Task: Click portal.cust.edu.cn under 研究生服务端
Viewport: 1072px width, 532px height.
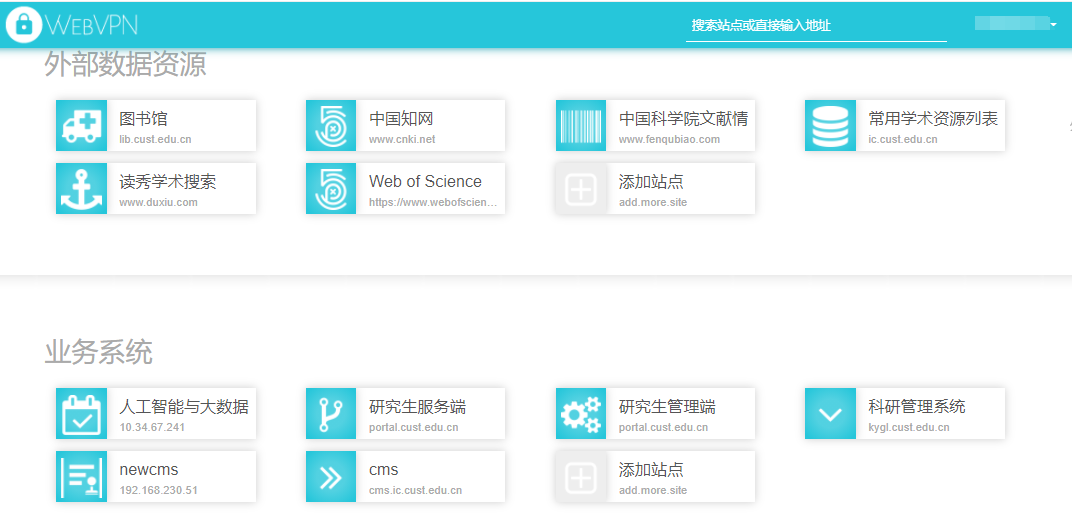Action: (414, 427)
